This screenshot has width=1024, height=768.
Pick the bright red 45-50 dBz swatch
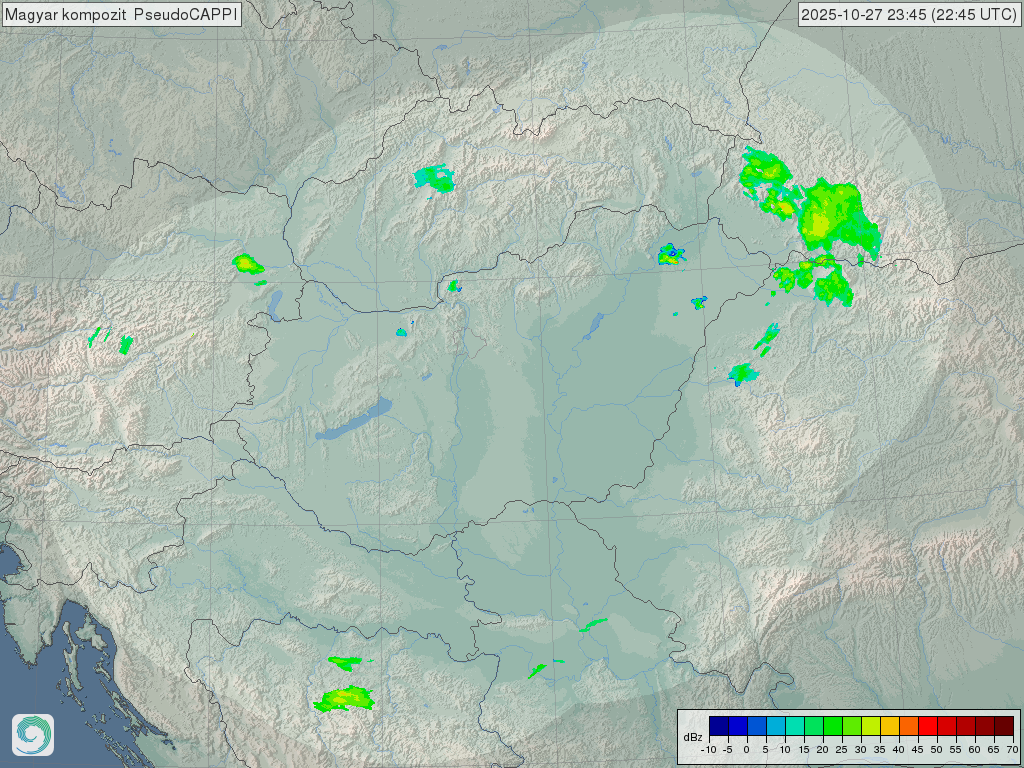(928, 725)
